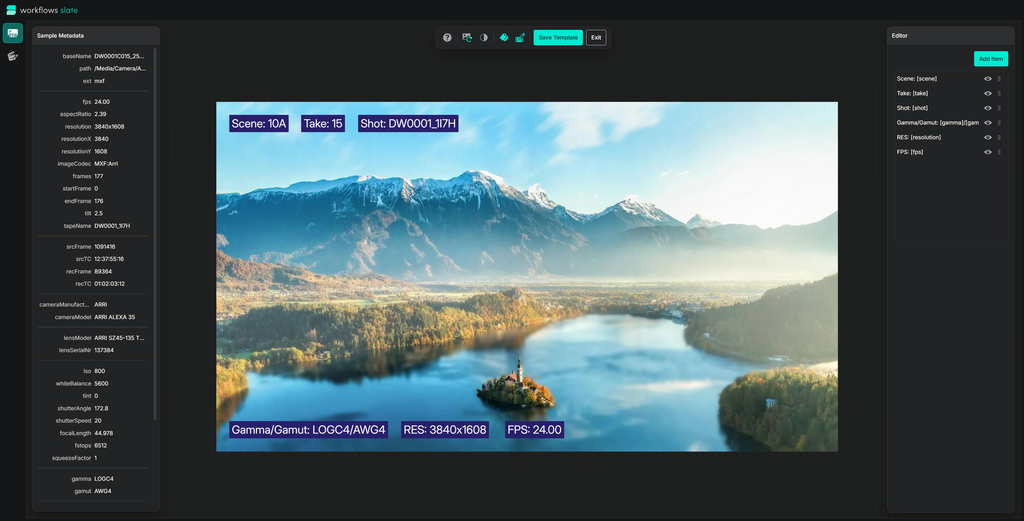Click the Sample Metadata panel header

coord(96,36)
